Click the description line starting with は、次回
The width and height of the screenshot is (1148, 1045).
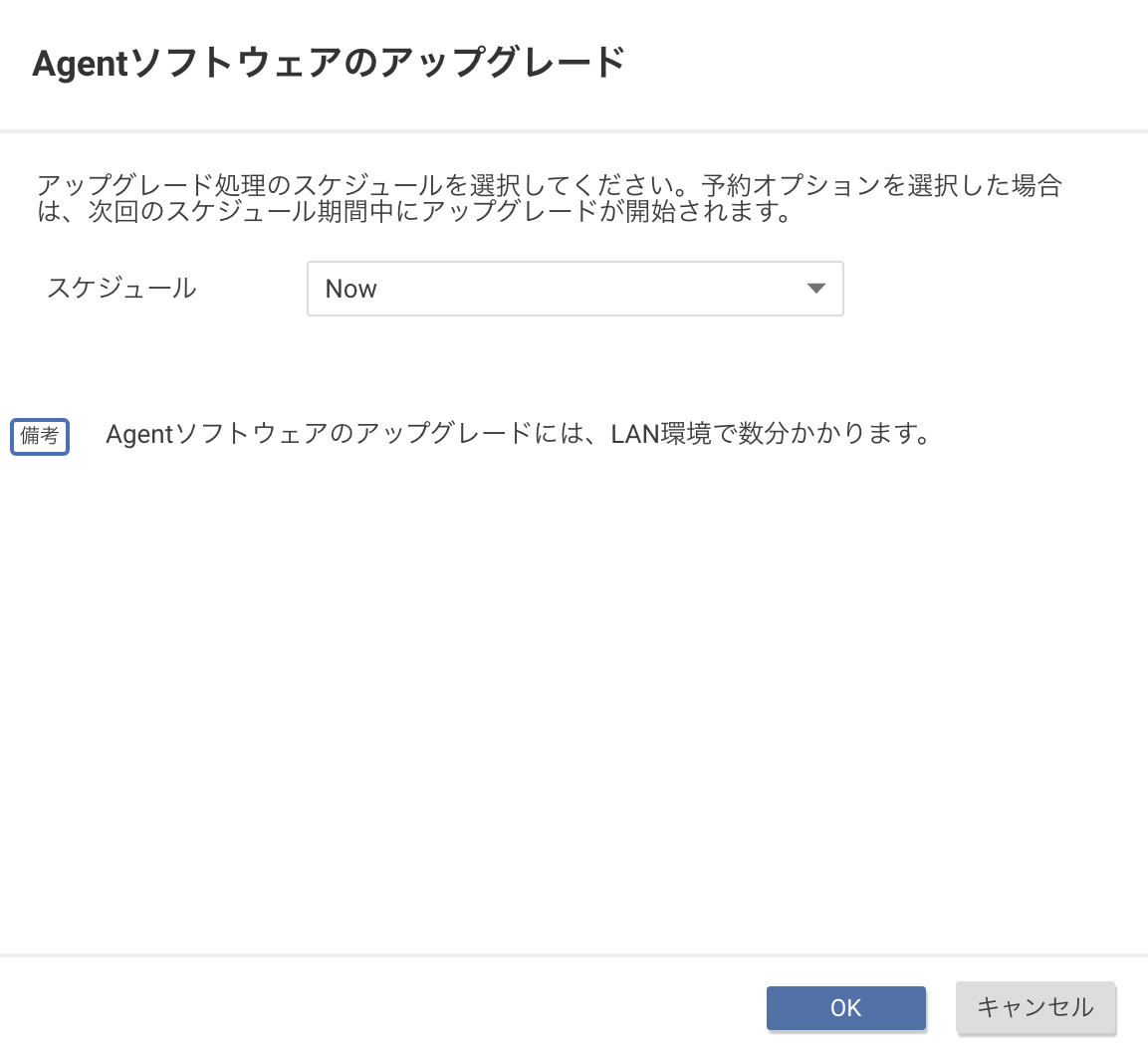tap(413, 213)
